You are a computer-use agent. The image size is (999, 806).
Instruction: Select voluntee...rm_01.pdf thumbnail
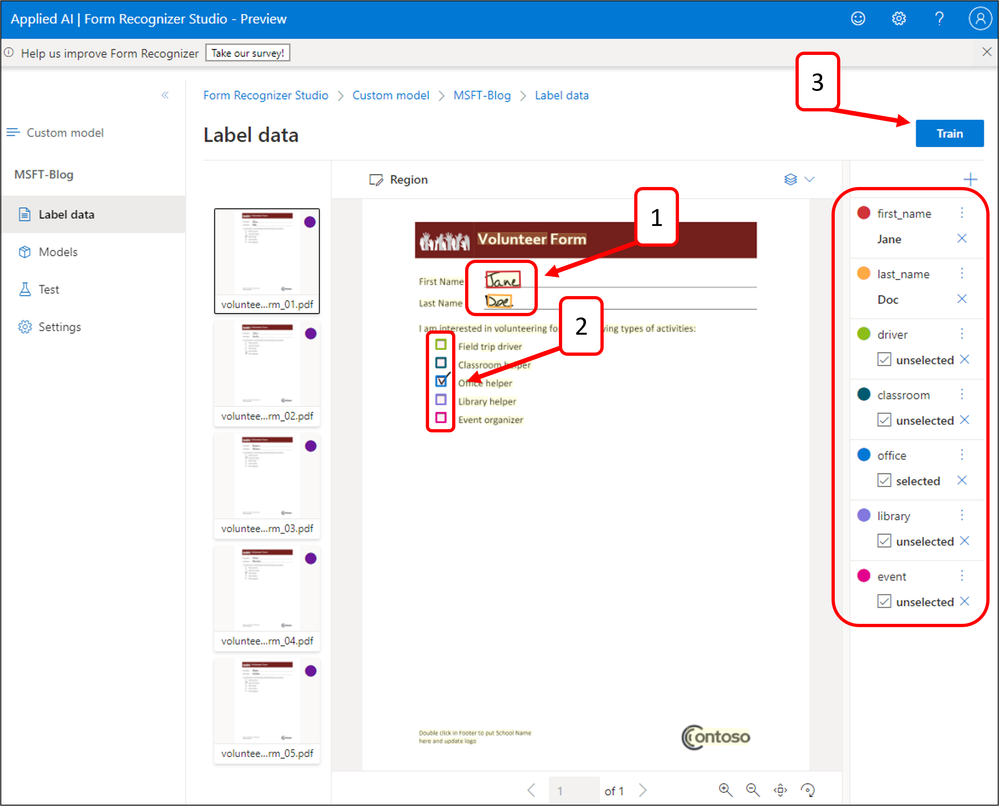[x=267, y=261]
